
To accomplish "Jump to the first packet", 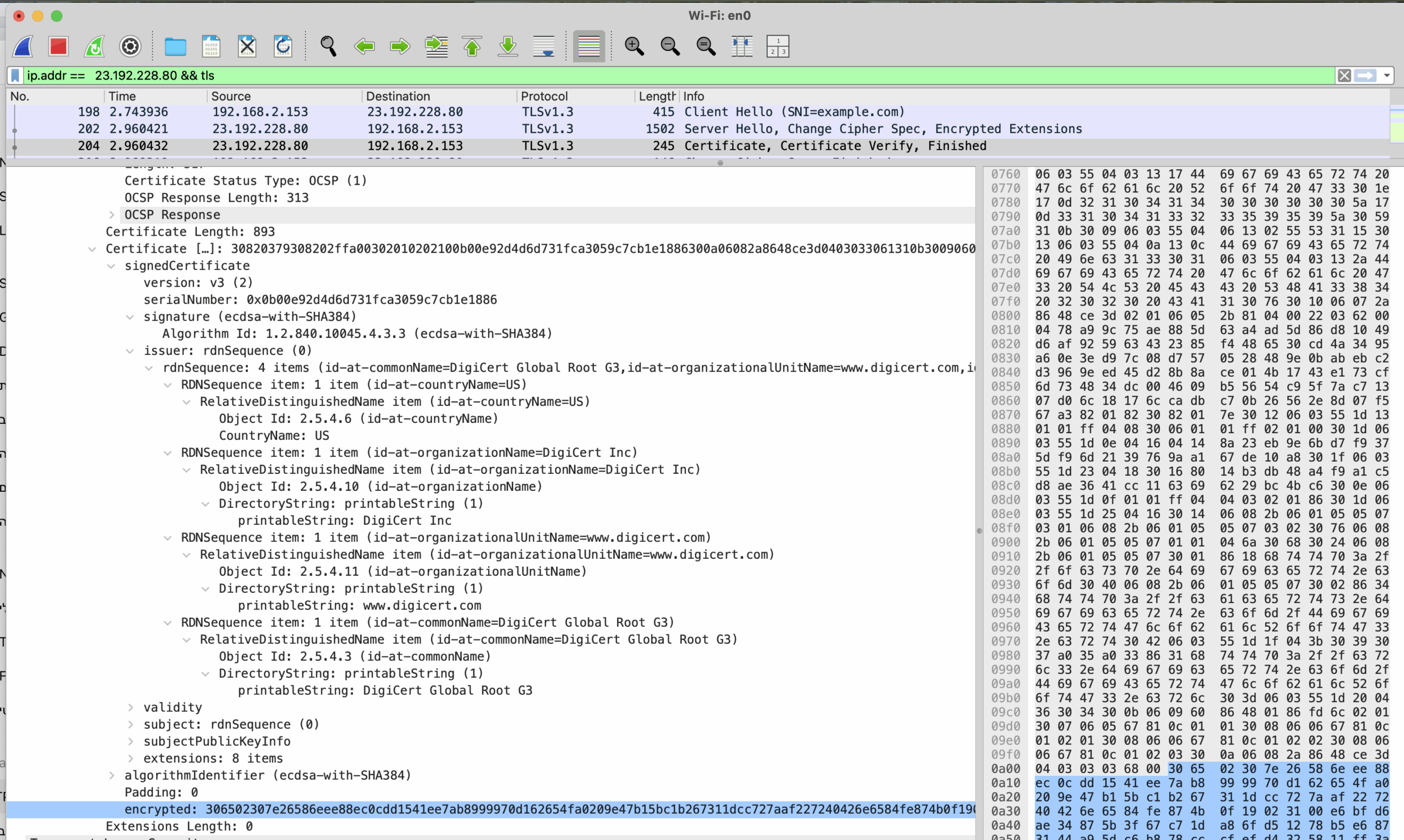I will tap(472, 46).
